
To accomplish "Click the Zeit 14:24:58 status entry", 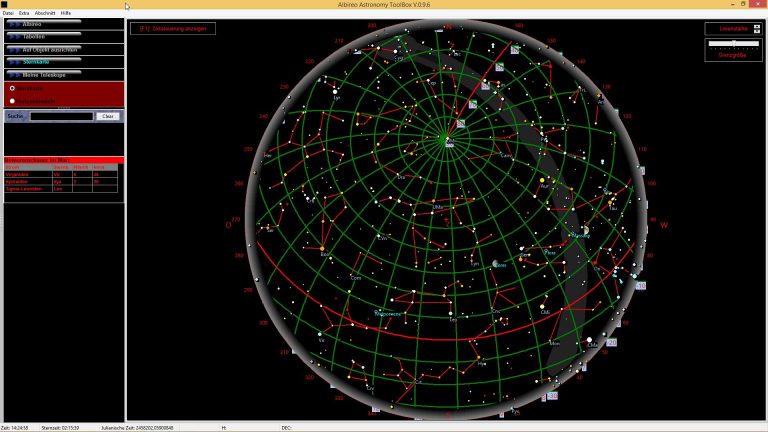I will [15, 428].
